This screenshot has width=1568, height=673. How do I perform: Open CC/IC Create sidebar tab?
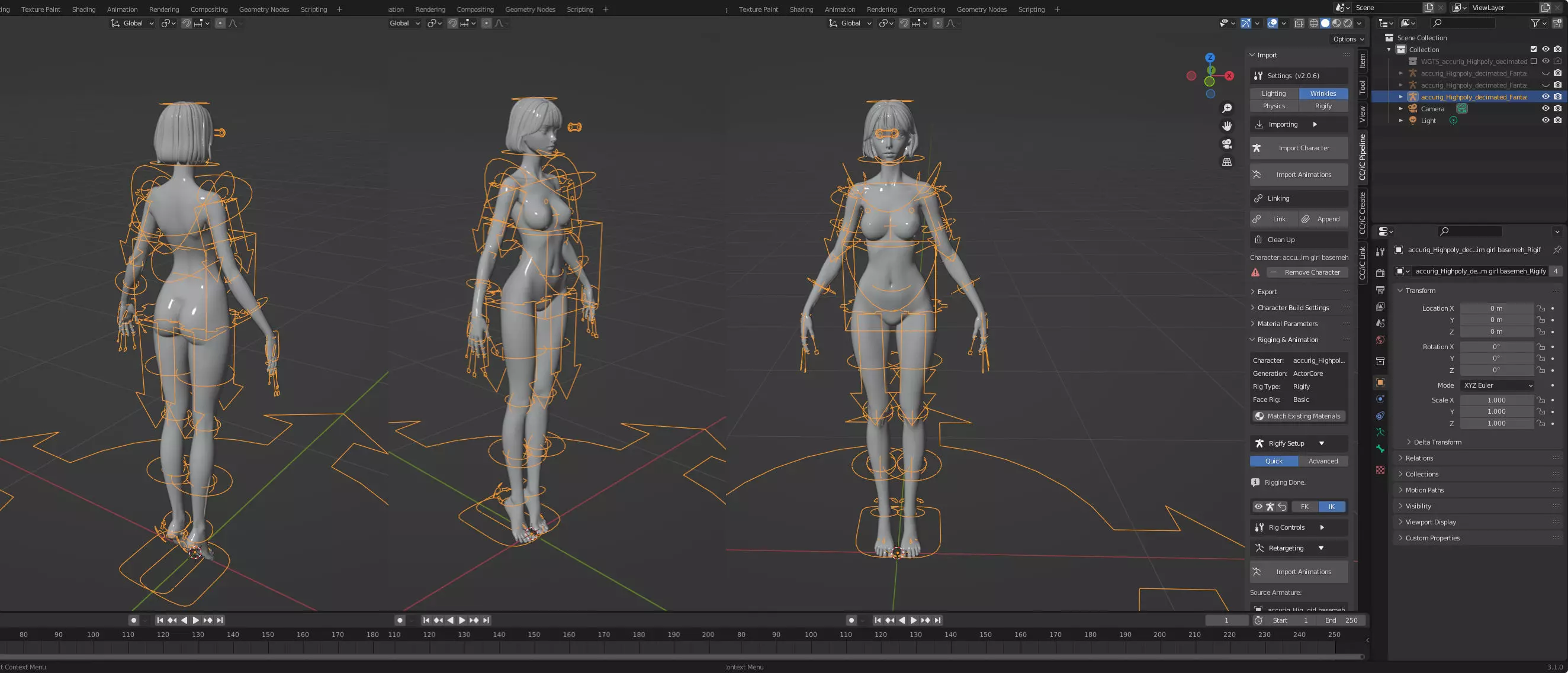pos(1363,213)
